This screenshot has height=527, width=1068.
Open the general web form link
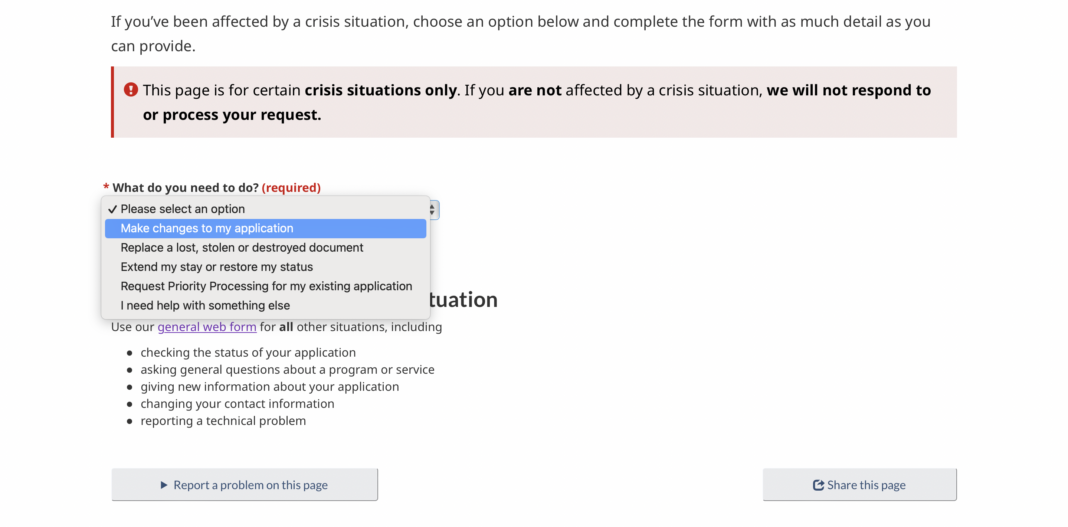(207, 327)
